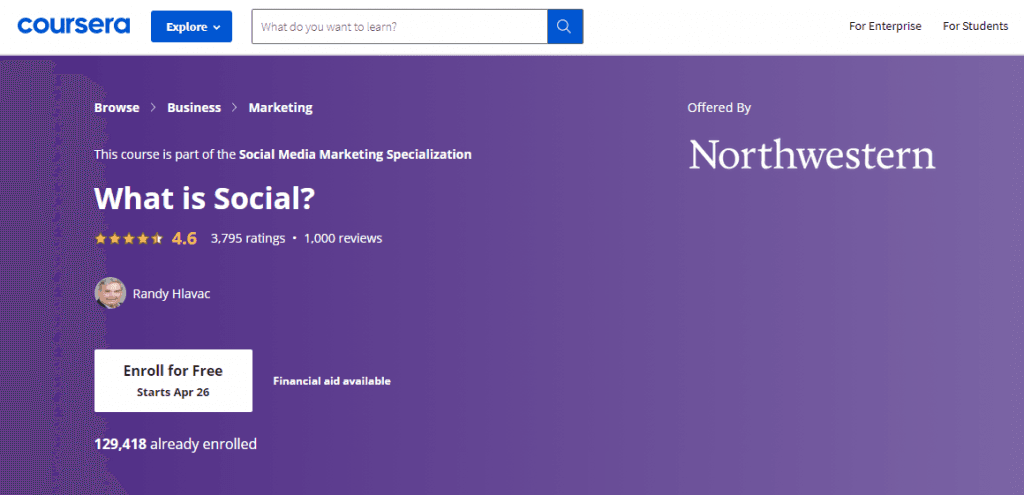Click the star rating icons
The height and width of the screenshot is (495, 1024).
[129, 238]
